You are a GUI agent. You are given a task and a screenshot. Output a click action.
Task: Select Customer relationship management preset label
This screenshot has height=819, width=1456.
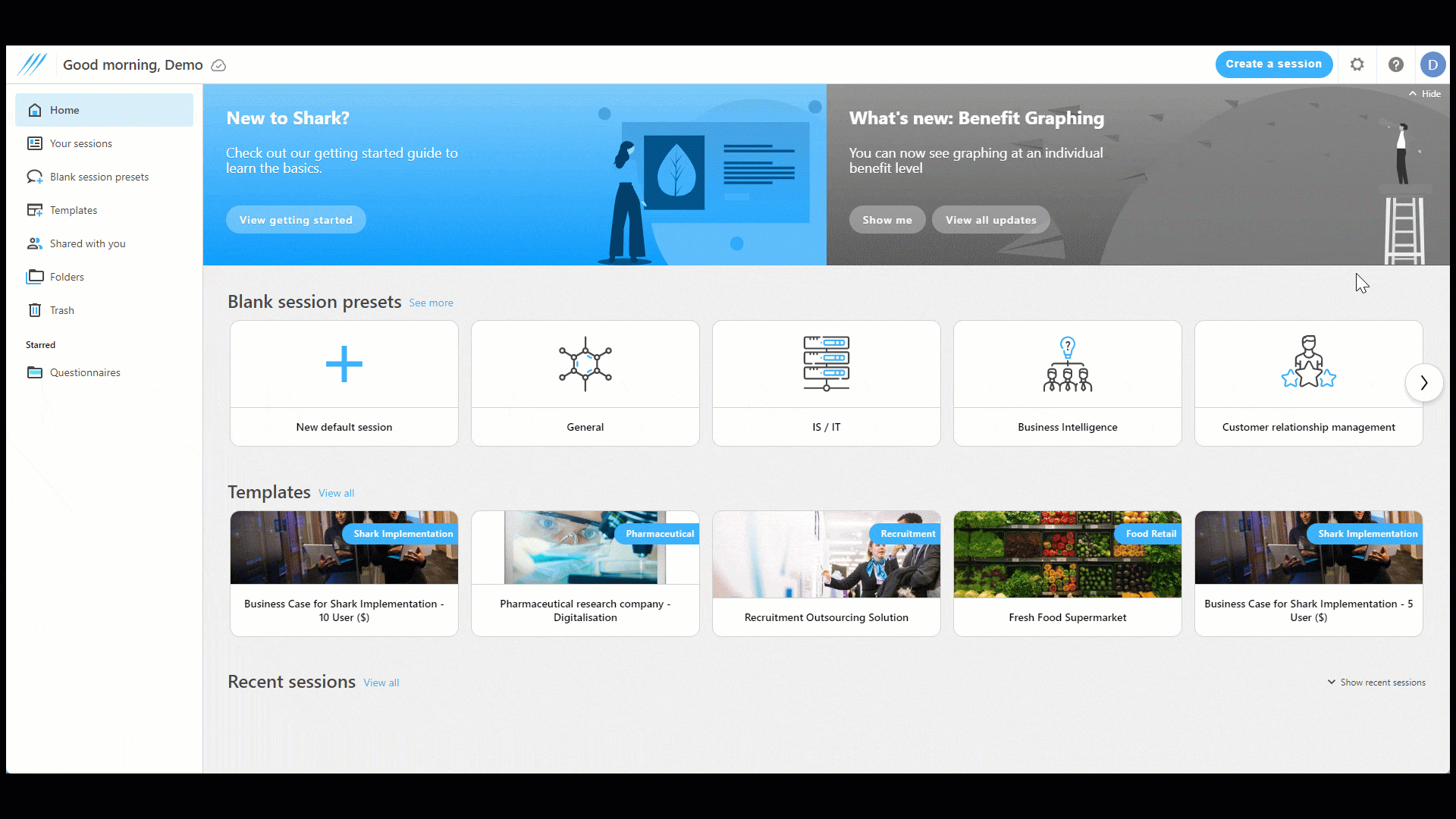tap(1309, 427)
